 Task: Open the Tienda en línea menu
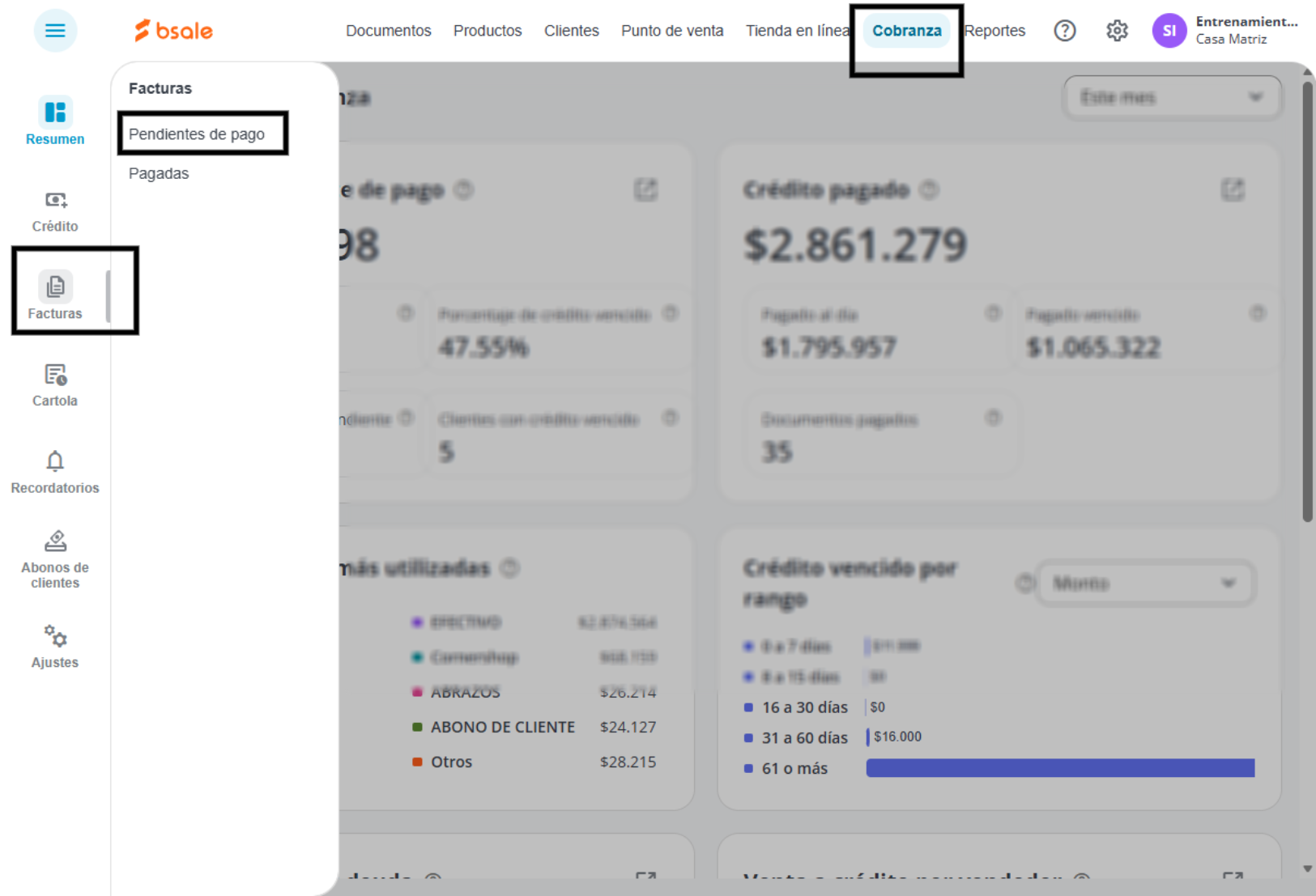(x=797, y=31)
